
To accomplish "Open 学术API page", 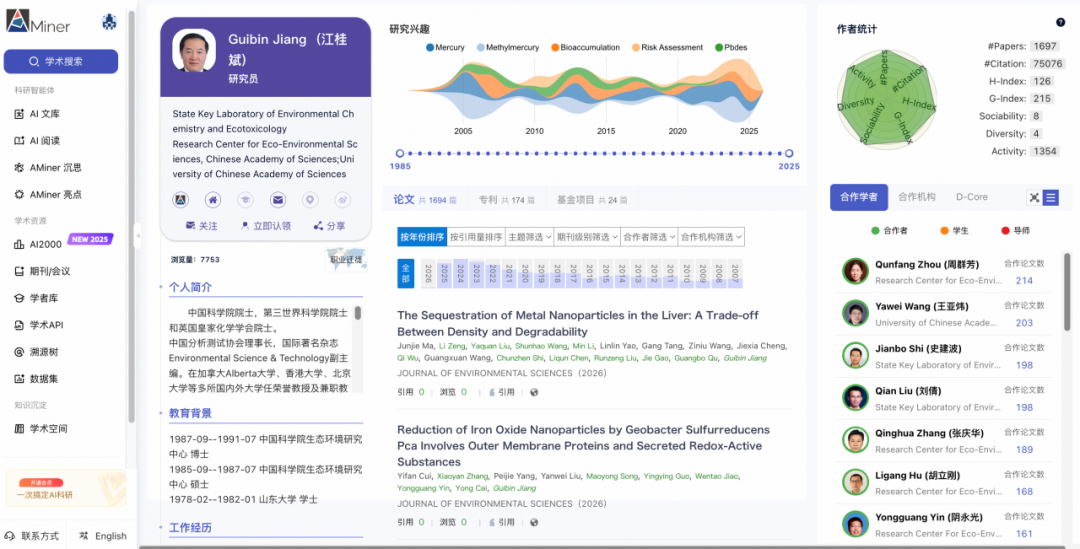I will (39, 324).
